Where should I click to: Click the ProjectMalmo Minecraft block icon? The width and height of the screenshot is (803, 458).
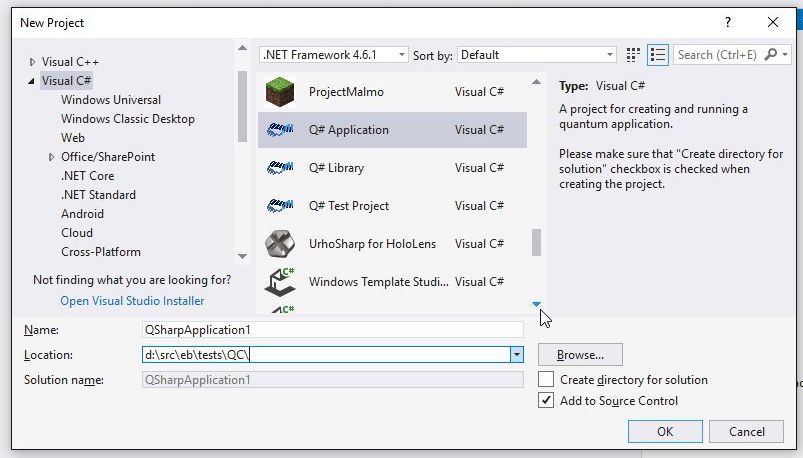tap(279, 92)
